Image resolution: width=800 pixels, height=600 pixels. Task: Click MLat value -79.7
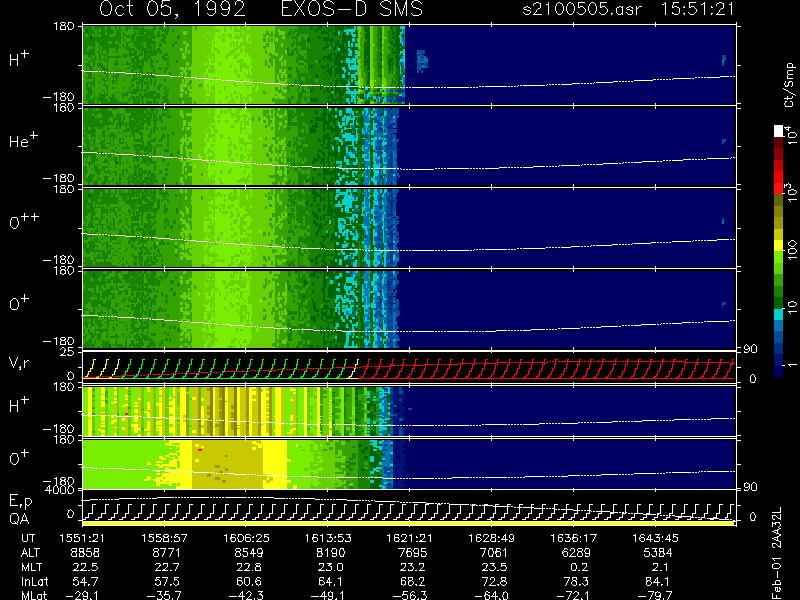(x=655, y=595)
